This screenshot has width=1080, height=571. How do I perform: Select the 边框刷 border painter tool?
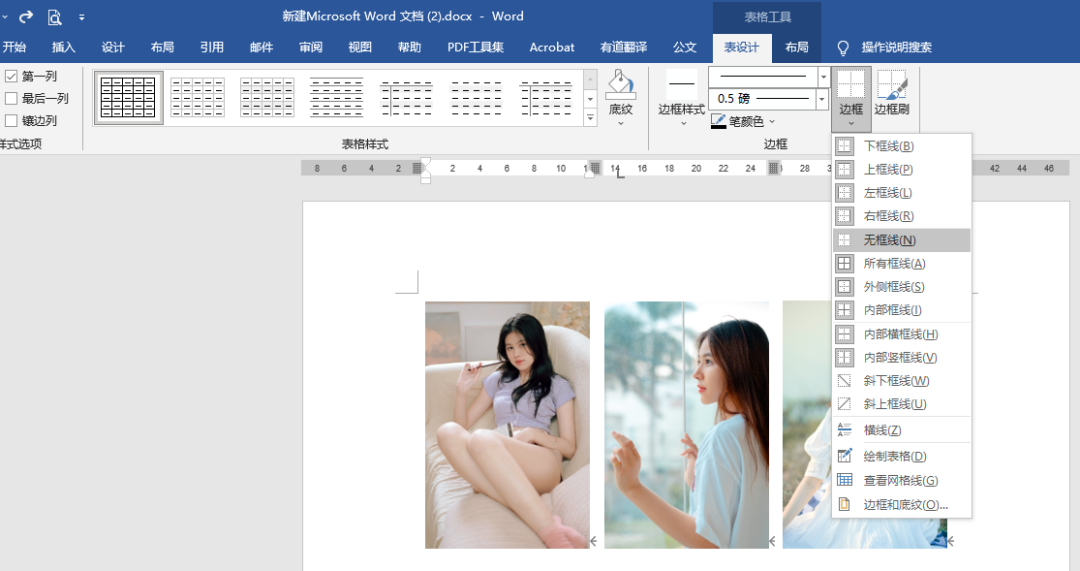coord(892,92)
